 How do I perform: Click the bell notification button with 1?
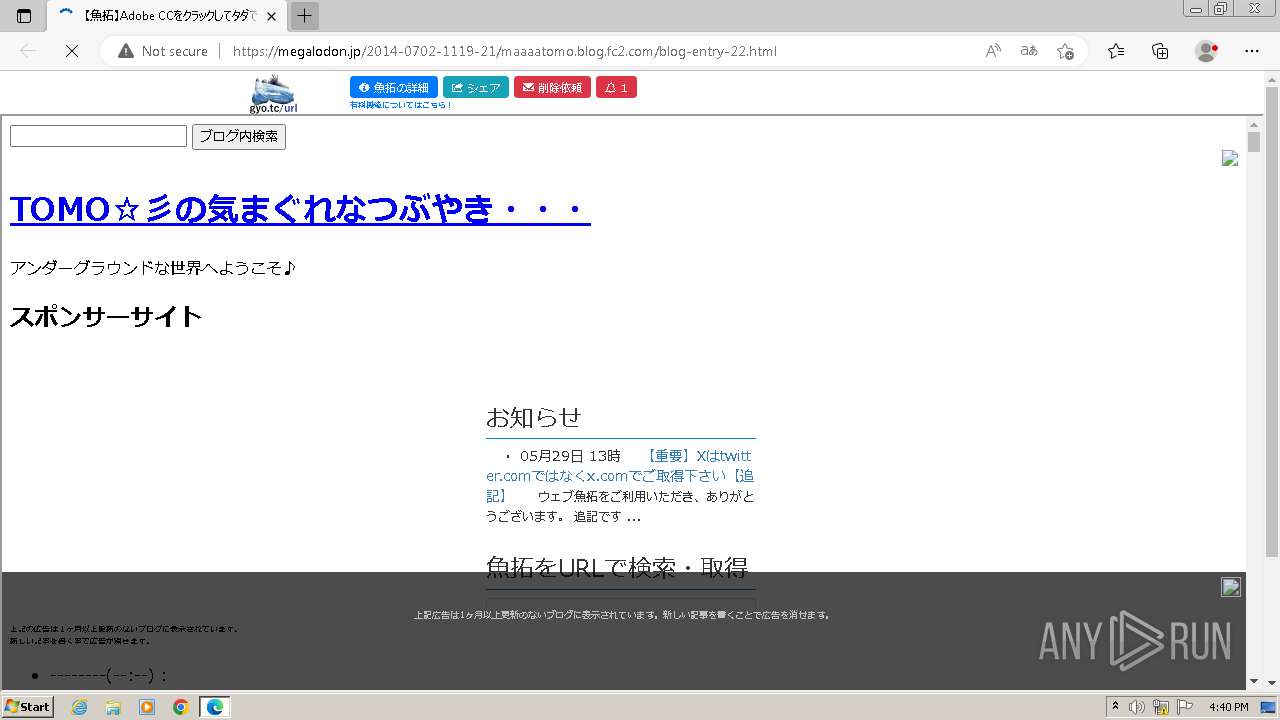616,88
